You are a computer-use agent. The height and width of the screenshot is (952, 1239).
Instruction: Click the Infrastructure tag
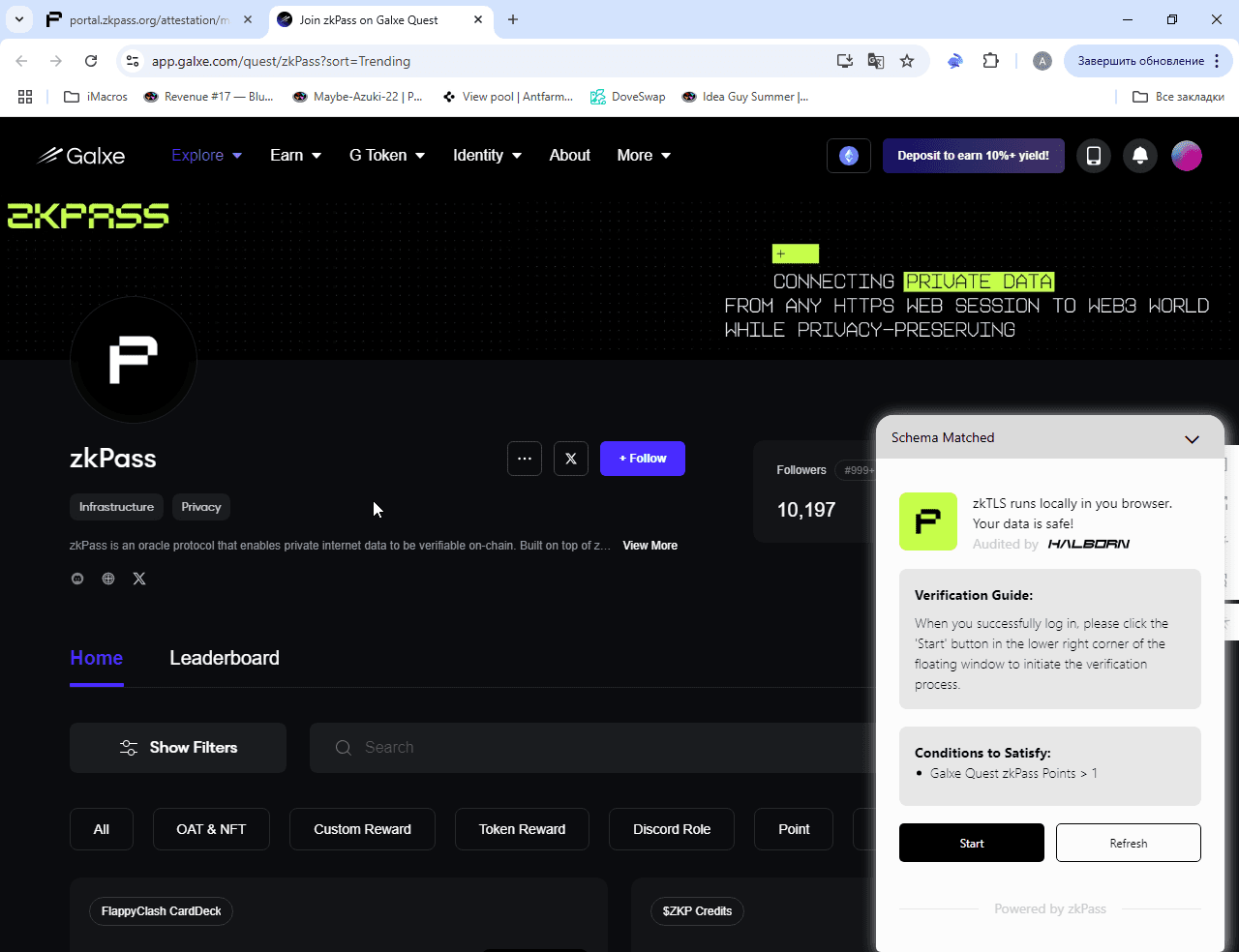[x=116, y=507]
